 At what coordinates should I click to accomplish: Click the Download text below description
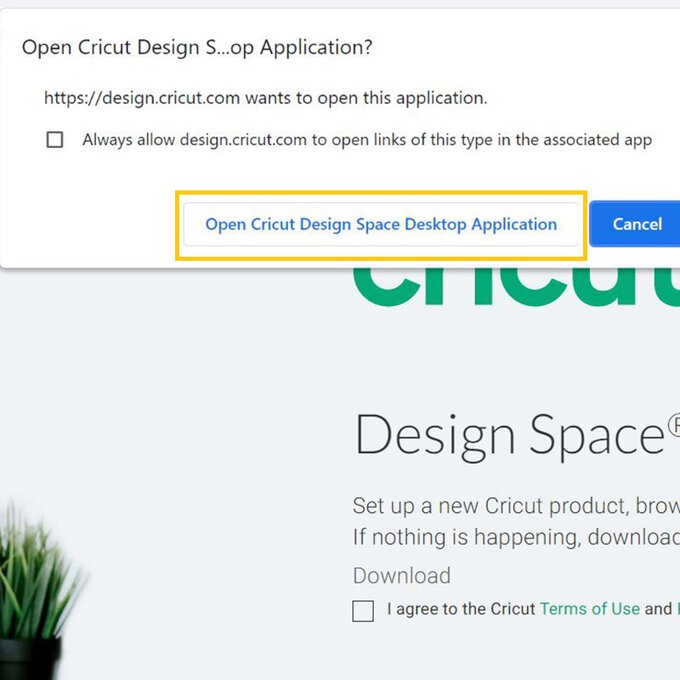(x=402, y=575)
